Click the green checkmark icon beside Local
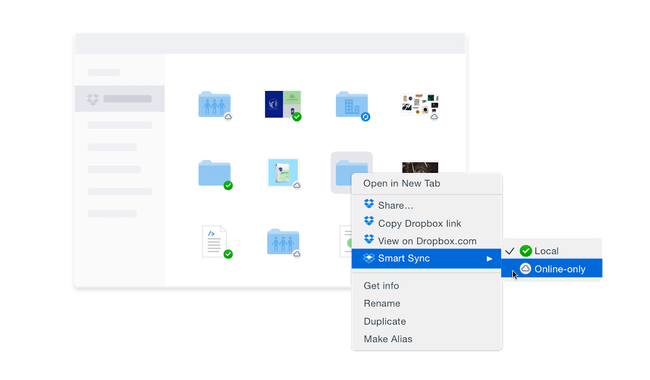This screenshot has width=650, height=380. pos(526,251)
